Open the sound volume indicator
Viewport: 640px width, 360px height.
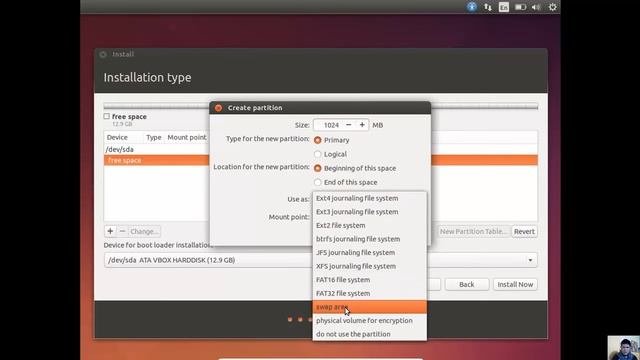(536, 7)
